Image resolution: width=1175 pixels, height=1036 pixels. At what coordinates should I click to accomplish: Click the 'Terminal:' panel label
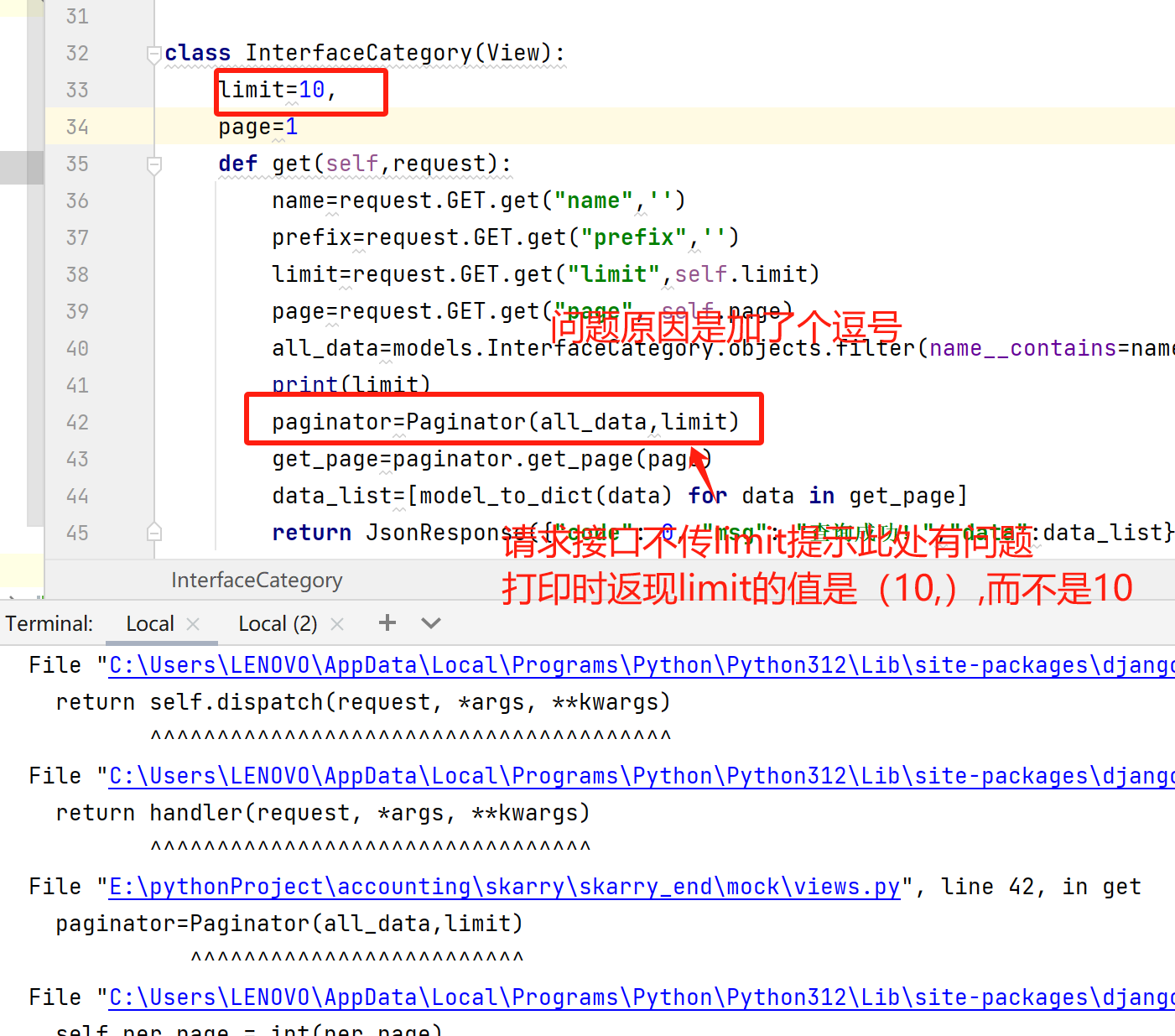pyautogui.click(x=49, y=623)
